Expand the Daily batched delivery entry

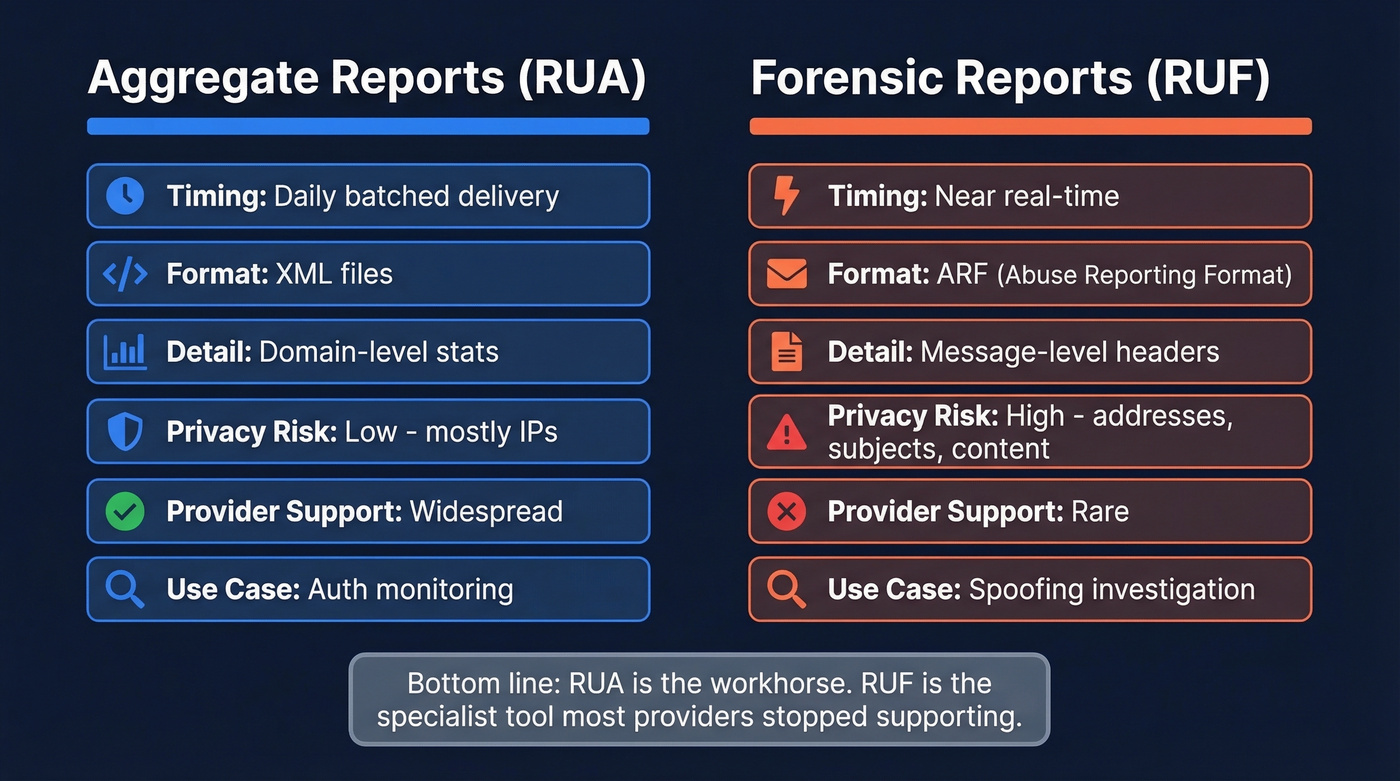[x=368, y=196]
